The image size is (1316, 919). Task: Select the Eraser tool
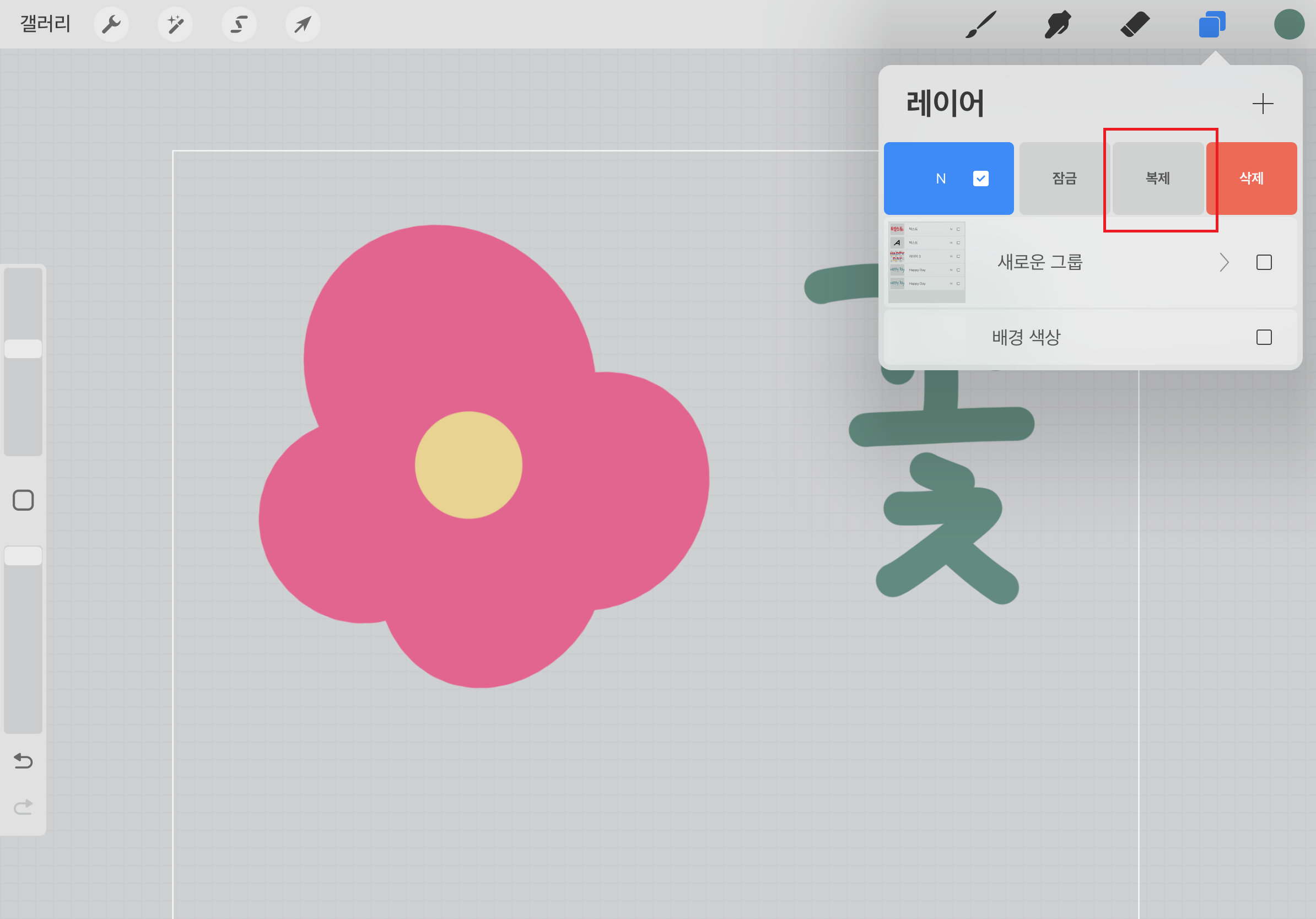[1135, 25]
